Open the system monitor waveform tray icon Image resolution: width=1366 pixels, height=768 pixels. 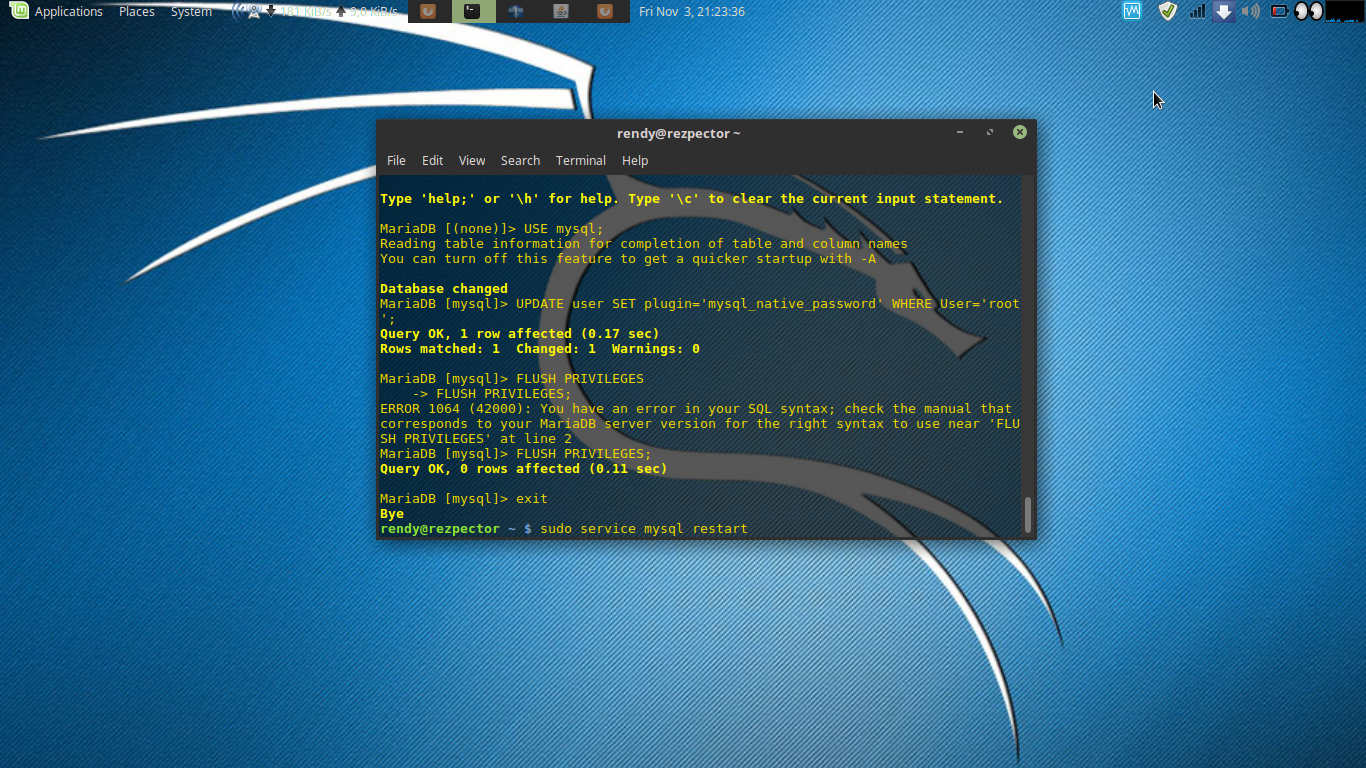coord(1131,11)
